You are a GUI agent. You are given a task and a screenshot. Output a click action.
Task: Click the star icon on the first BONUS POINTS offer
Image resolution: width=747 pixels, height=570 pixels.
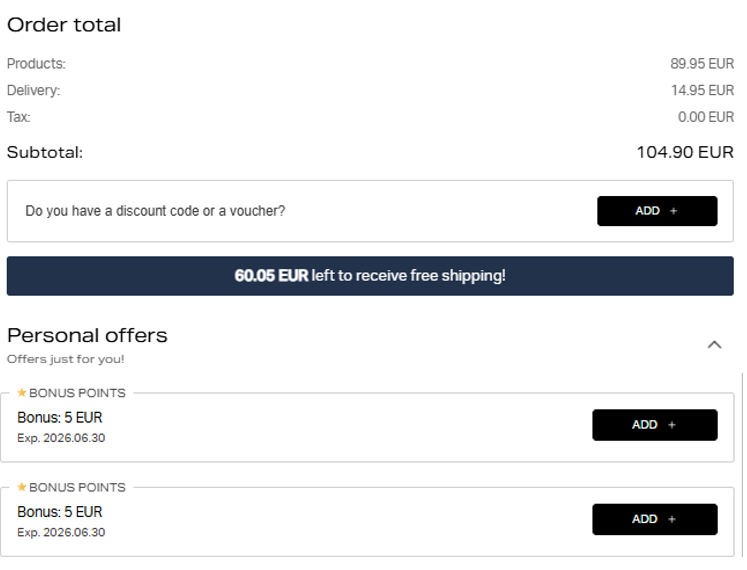[22, 393]
